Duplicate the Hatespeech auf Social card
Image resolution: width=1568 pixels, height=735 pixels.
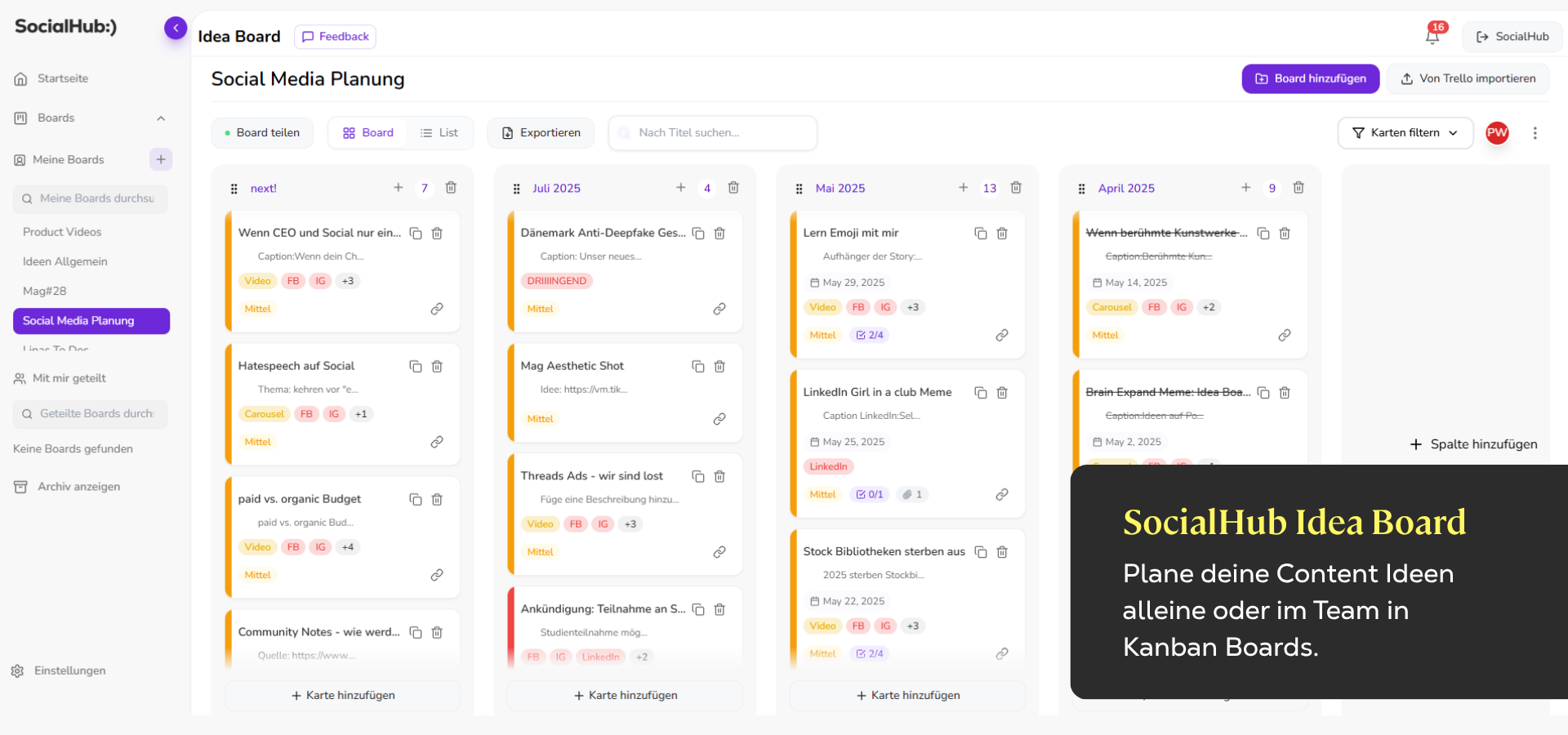tap(416, 367)
